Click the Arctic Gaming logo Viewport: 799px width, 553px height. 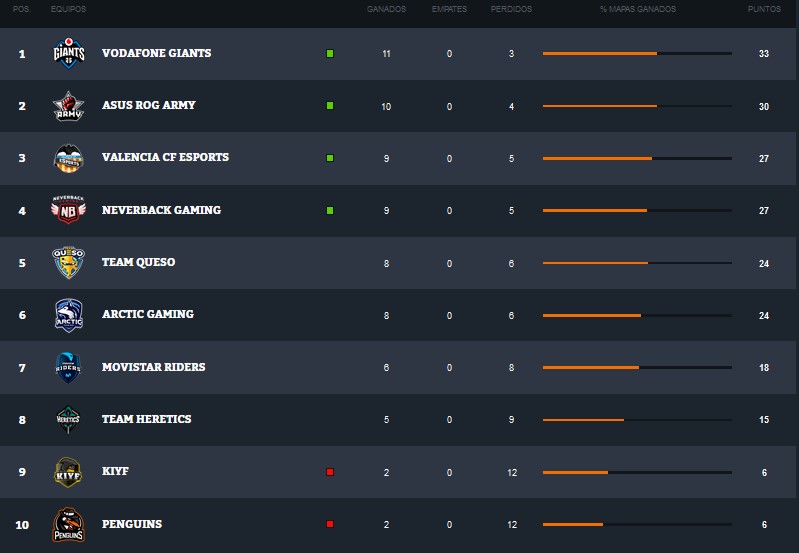coord(69,315)
